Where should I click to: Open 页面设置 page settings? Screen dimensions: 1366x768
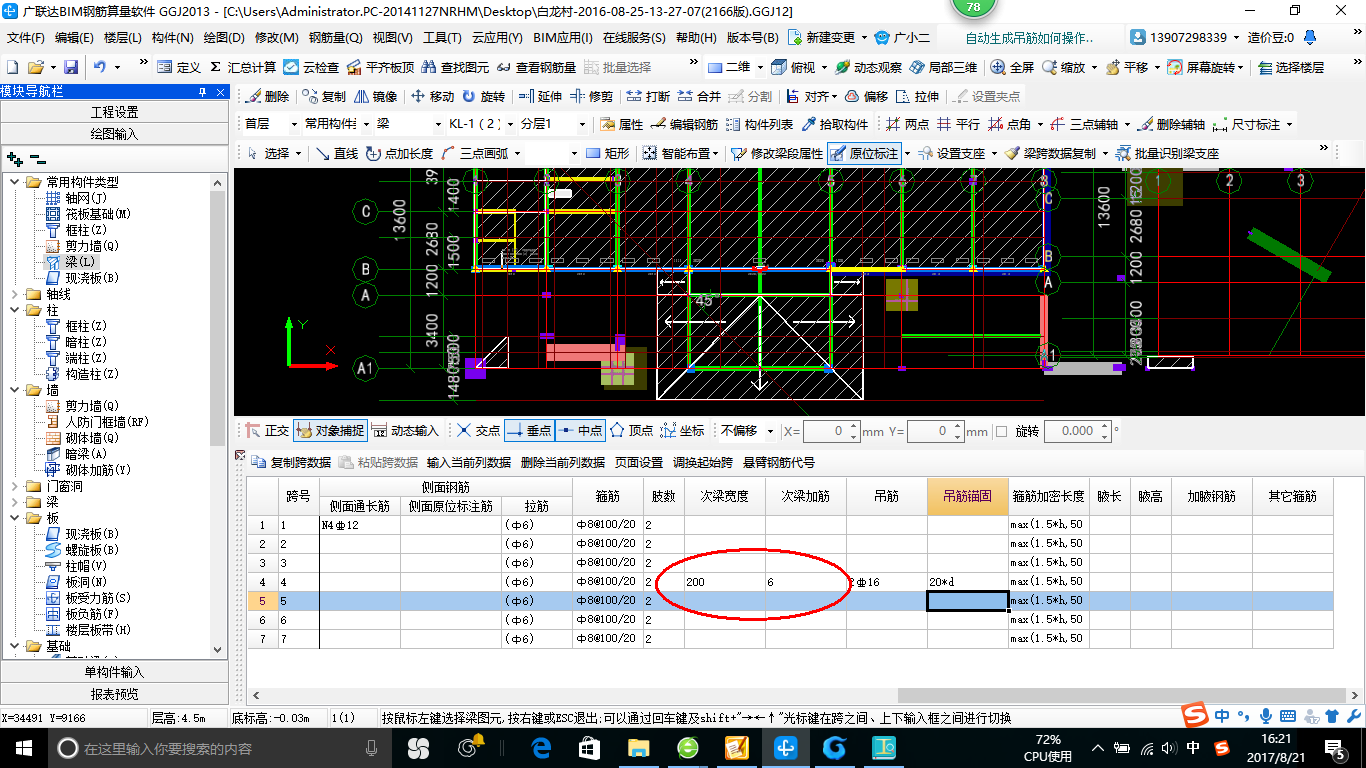[639, 463]
